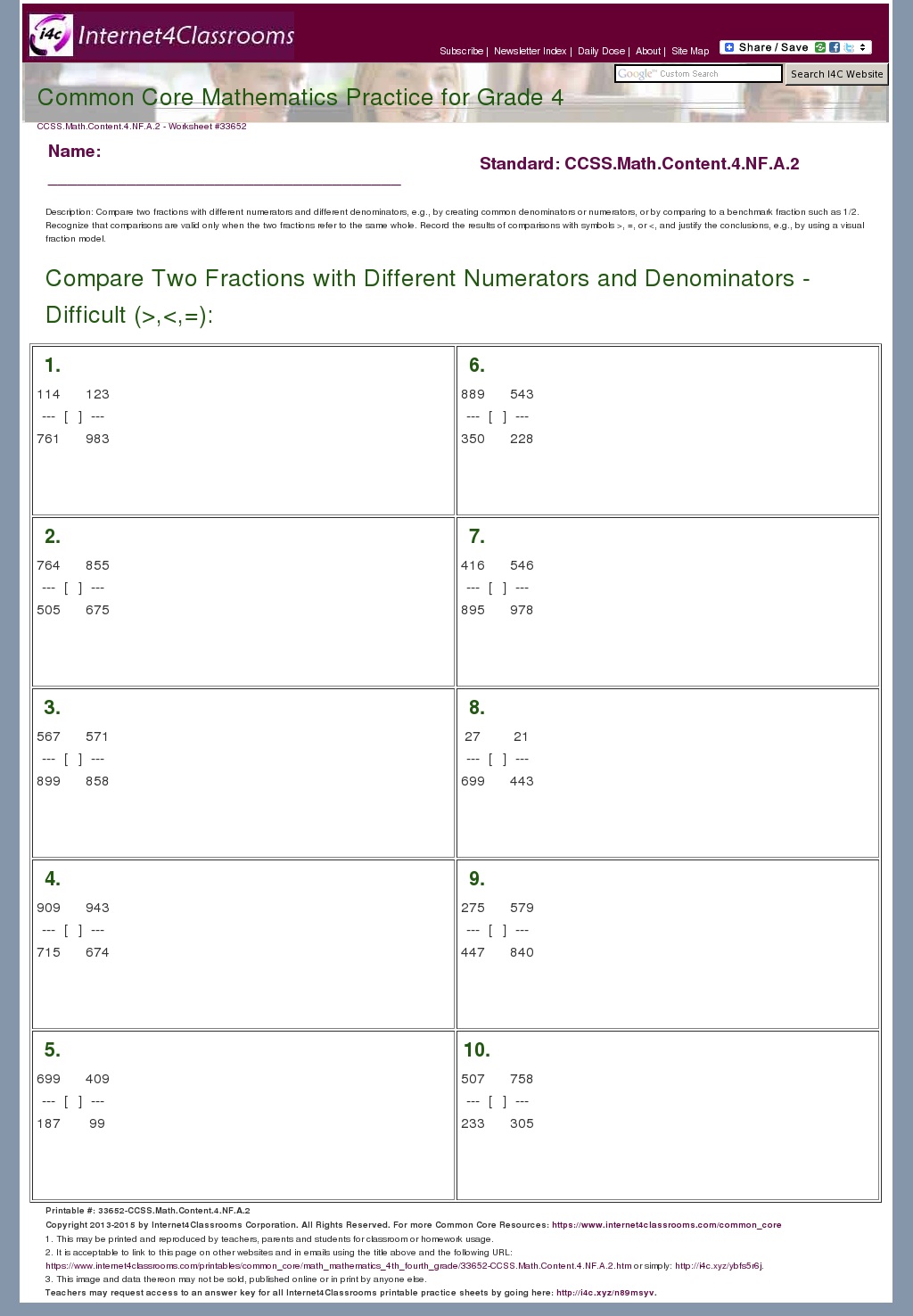The width and height of the screenshot is (913, 1316).
Task: Open the Site Map link
Action: pos(690,51)
